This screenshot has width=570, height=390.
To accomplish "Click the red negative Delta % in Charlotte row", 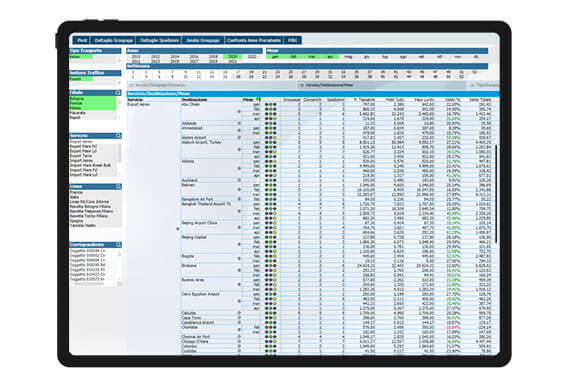I will click(453, 327).
